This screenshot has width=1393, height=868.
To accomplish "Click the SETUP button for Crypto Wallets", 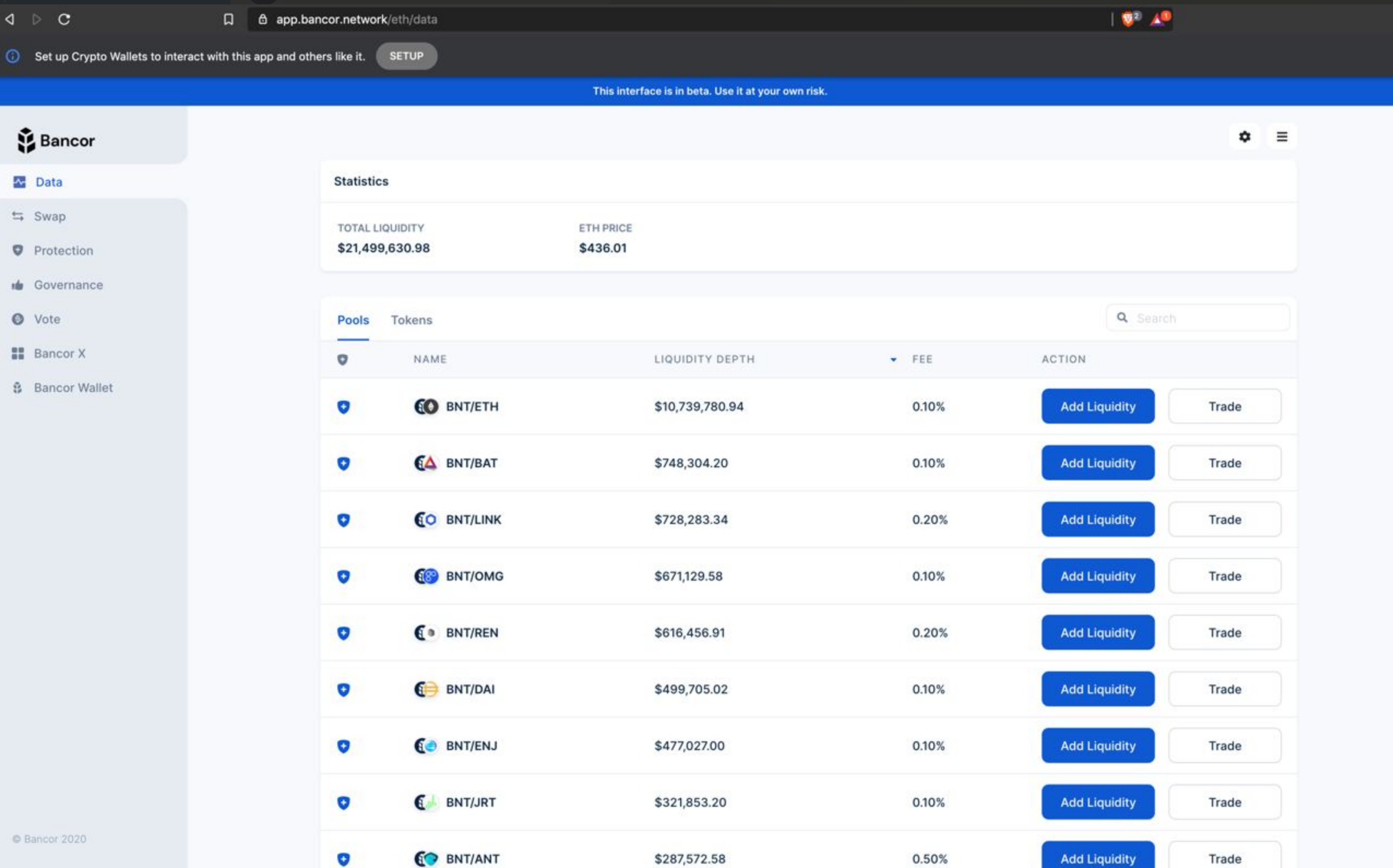I will pos(406,56).
